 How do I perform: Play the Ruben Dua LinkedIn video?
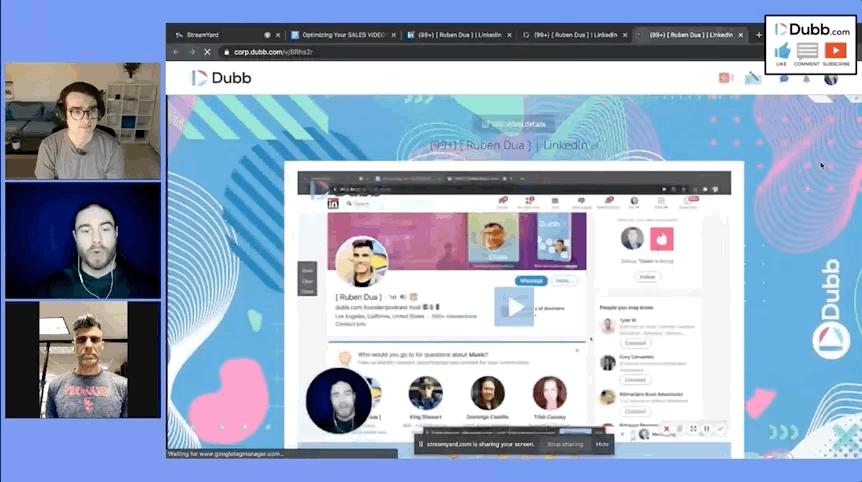[514, 307]
